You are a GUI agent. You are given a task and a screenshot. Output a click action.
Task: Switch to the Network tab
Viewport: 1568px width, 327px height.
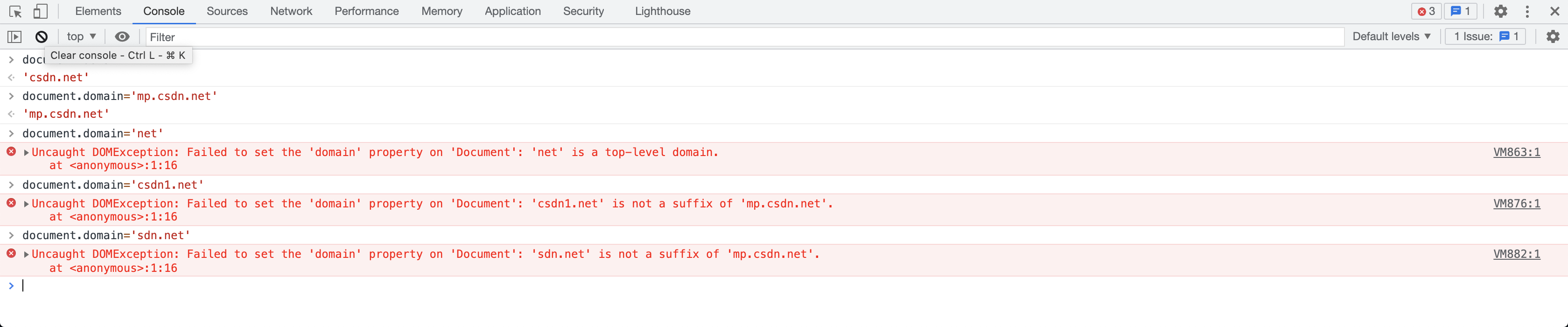291,12
